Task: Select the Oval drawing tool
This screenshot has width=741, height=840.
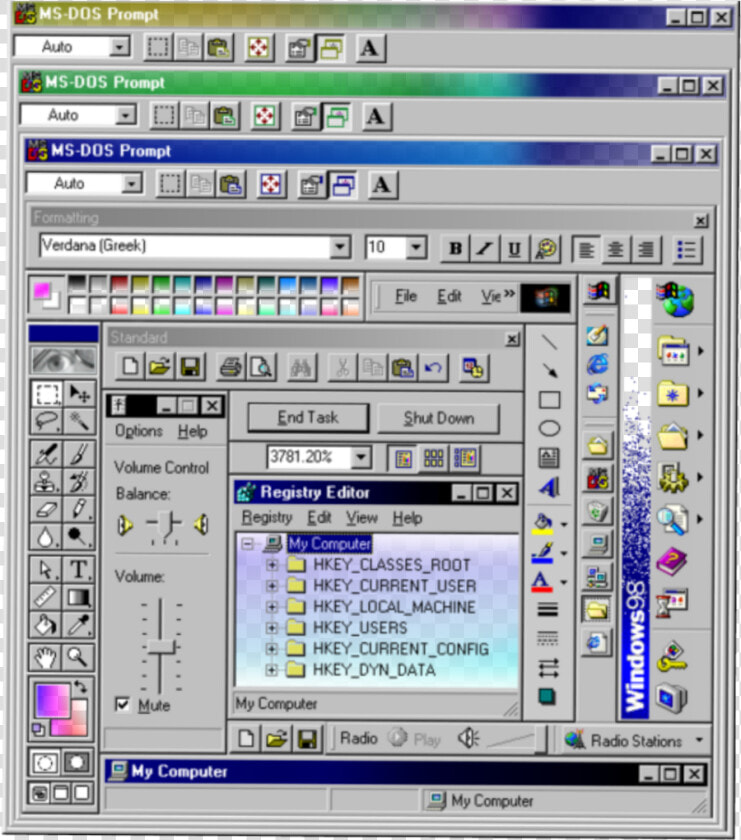Action: point(549,428)
